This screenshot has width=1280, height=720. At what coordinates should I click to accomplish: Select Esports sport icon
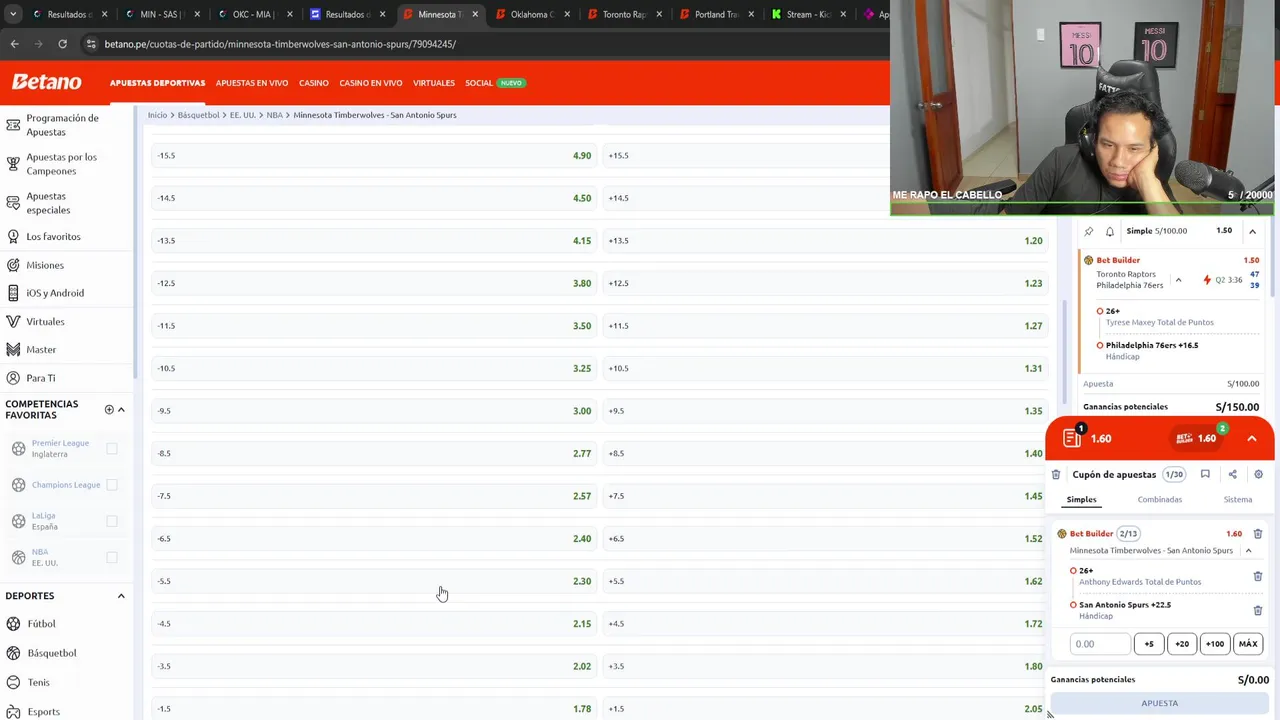point(13,711)
